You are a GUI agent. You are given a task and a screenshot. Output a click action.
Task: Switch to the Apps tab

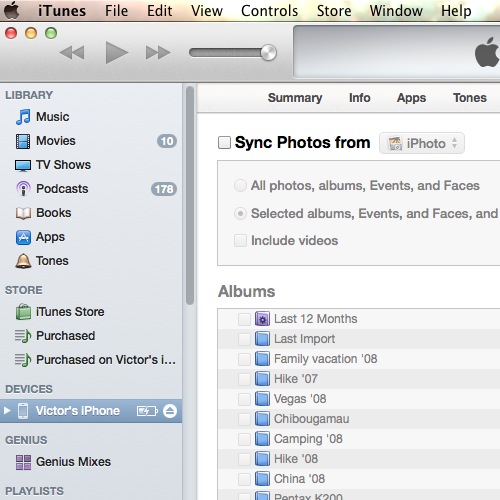pos(411,98)
